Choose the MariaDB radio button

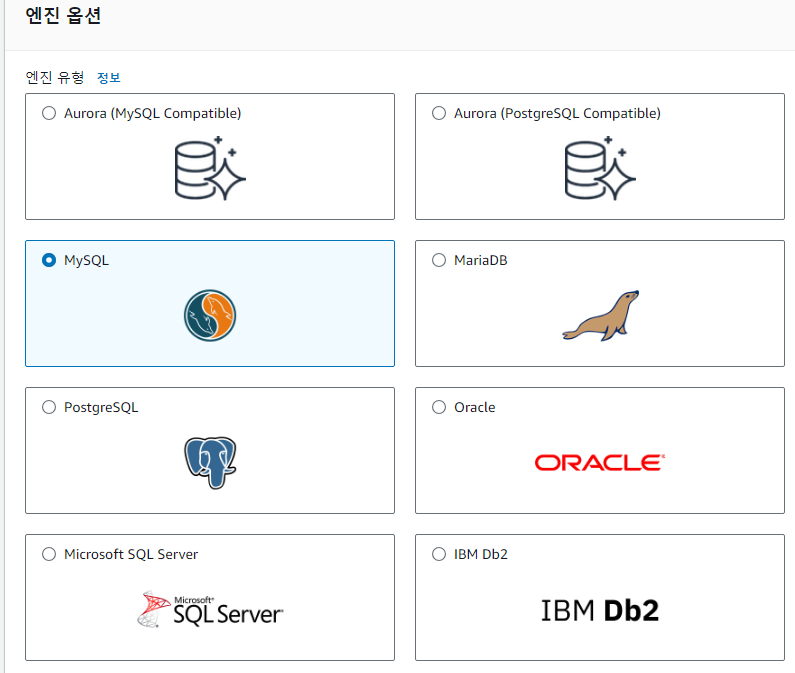tap(439, 260)
